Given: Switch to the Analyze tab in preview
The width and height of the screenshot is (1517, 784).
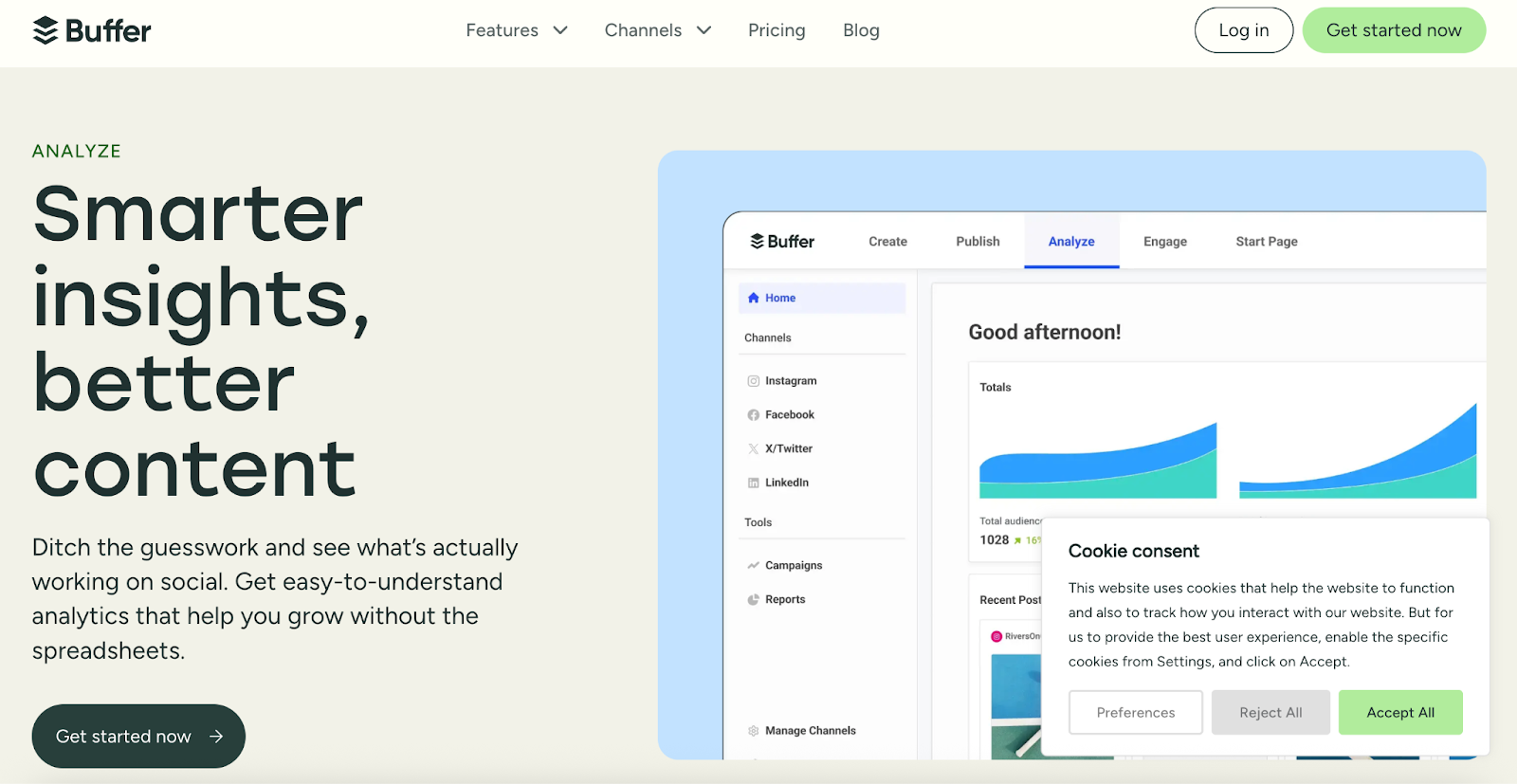Looking at the screenshot, I should (x=1070, y=242).
